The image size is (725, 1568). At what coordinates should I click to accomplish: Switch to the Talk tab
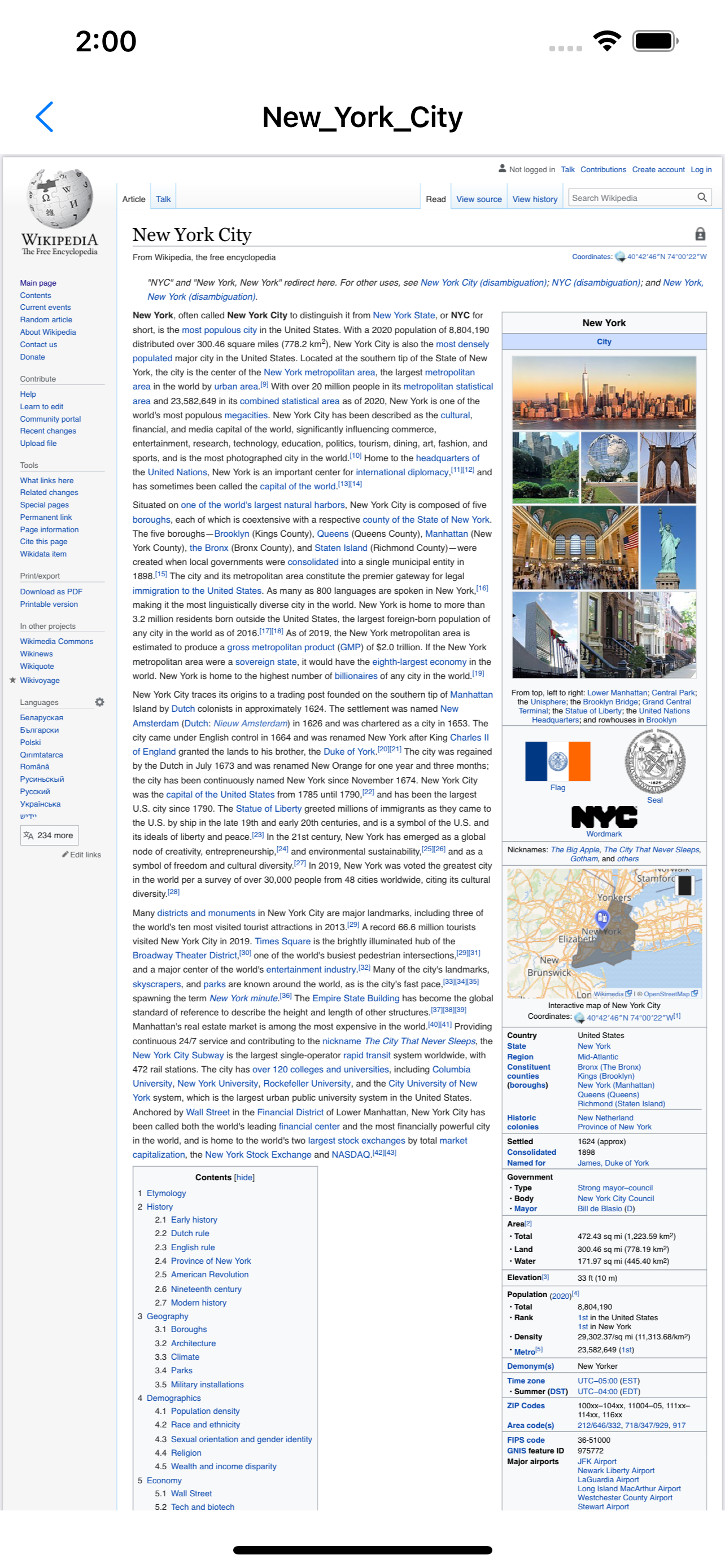163,199
